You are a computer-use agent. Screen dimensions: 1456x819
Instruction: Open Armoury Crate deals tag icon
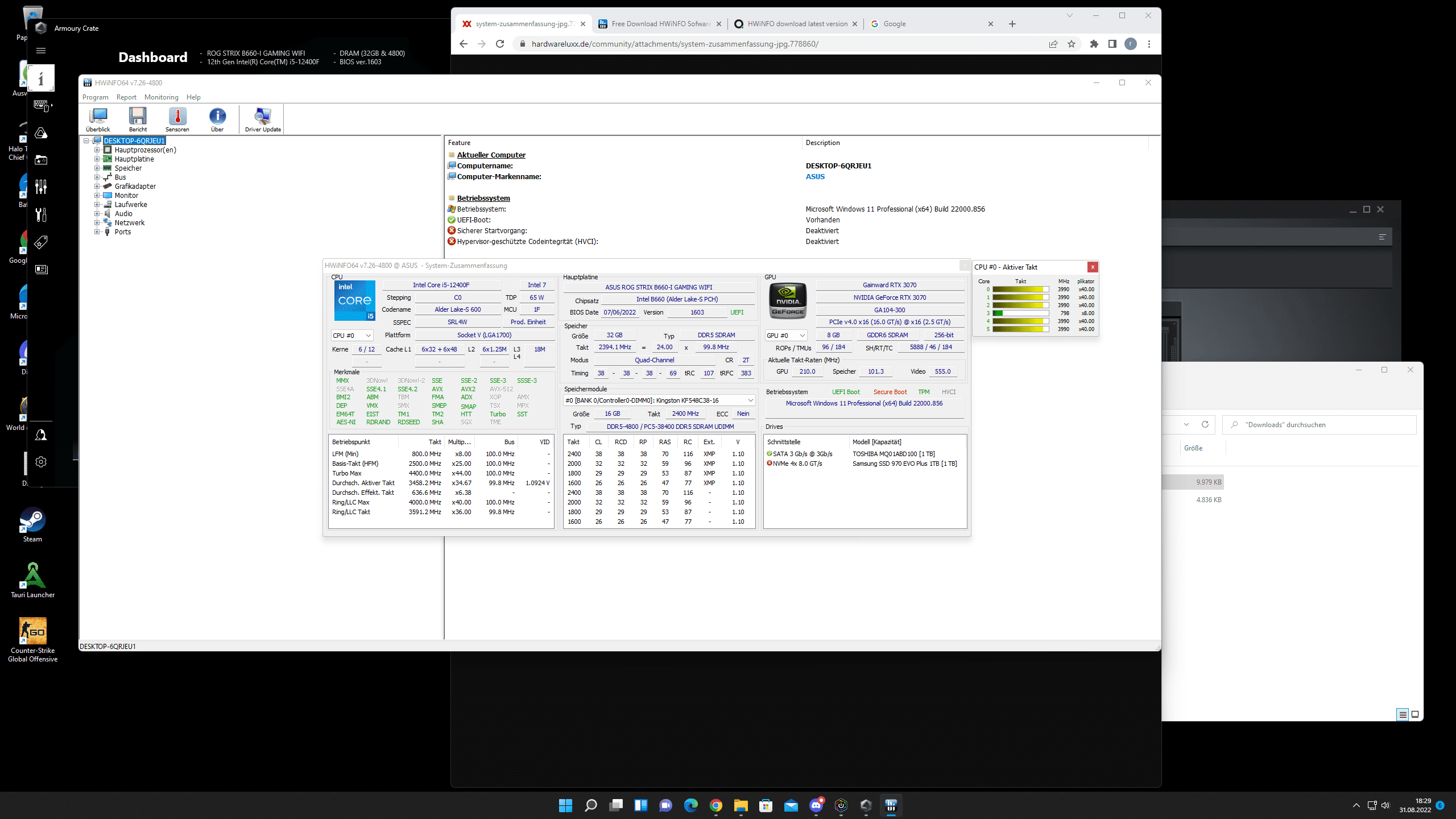point(41,242)
